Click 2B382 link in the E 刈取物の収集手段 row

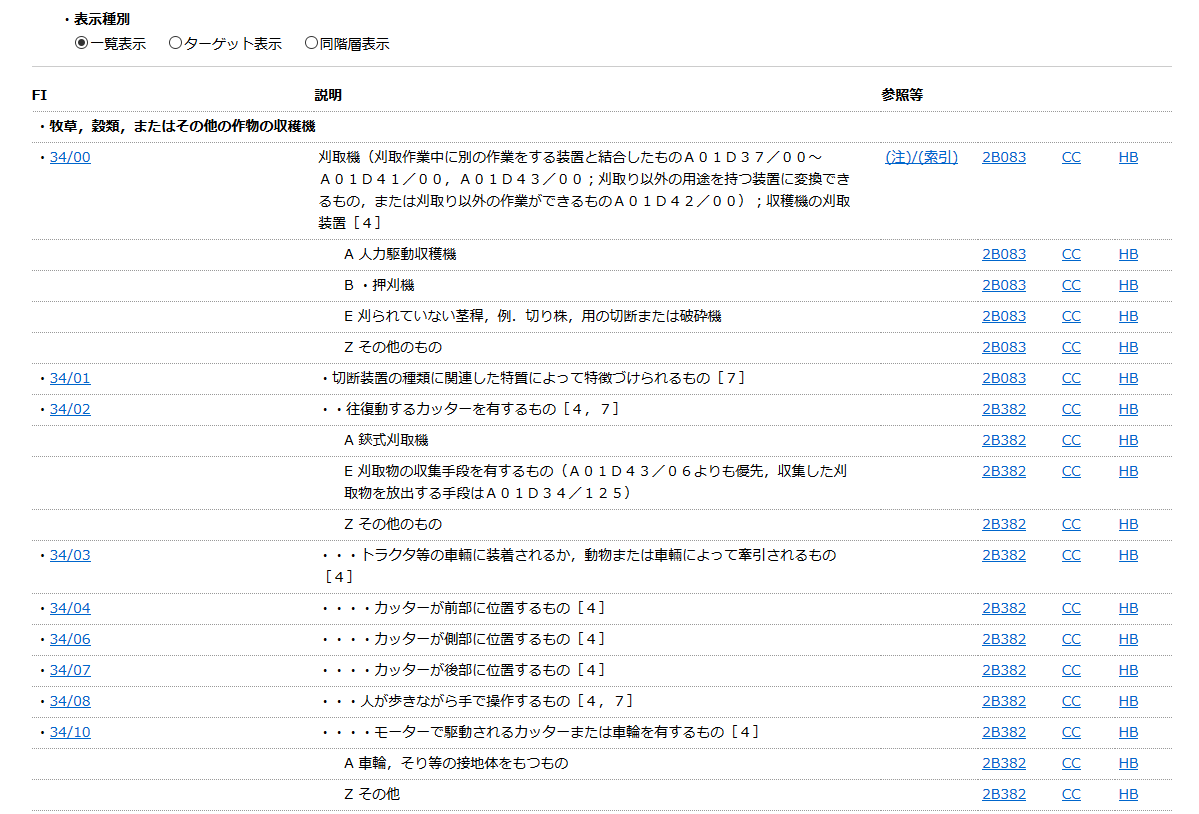tap(1004, 471)
